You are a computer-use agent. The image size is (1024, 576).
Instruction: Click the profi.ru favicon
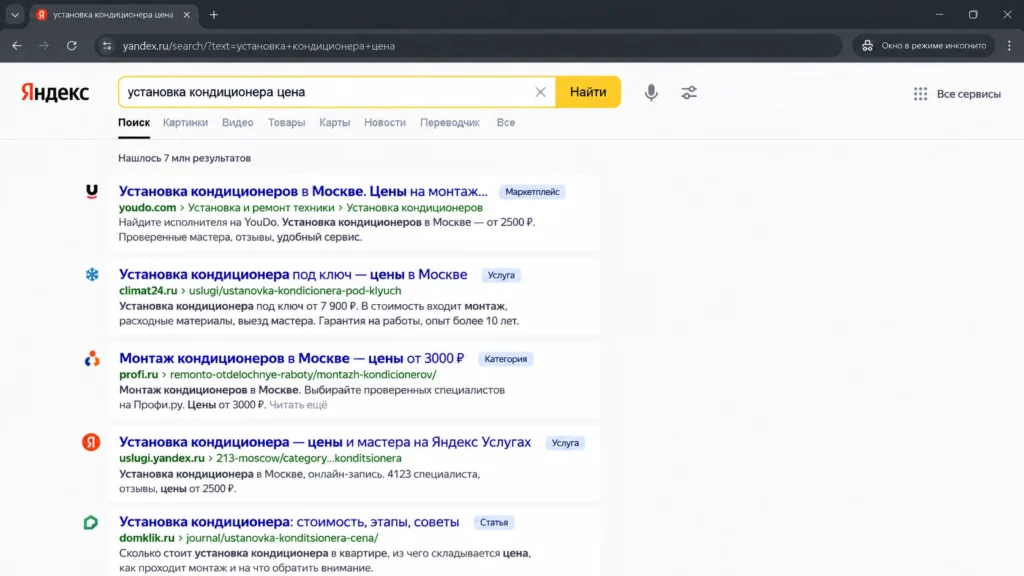[92, 359]
